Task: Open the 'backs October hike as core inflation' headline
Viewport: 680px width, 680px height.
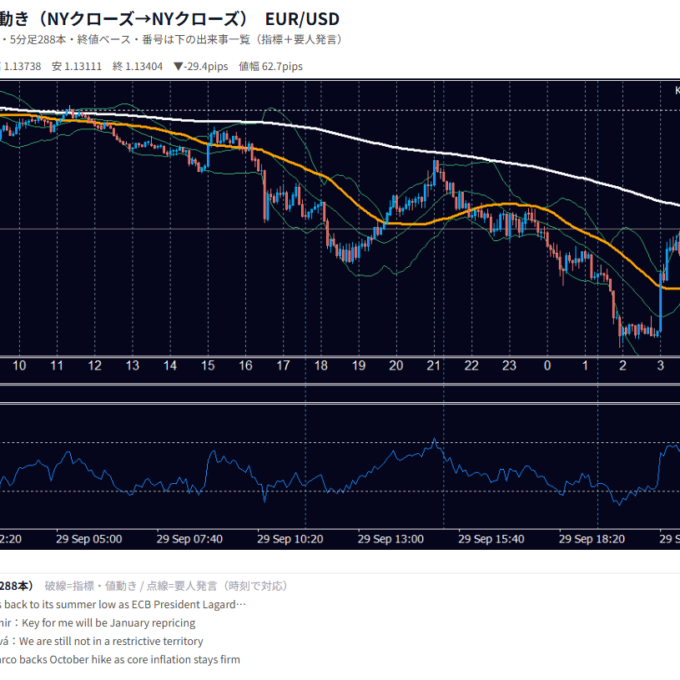Action: pos(120,660)
